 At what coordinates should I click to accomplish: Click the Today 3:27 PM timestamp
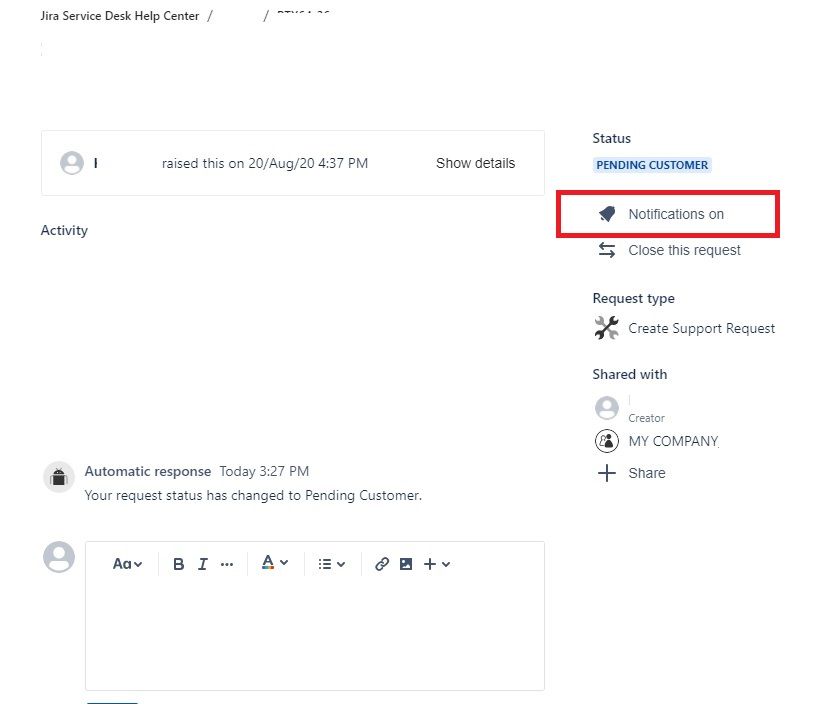pyautogui.click(x=264, y=471)
